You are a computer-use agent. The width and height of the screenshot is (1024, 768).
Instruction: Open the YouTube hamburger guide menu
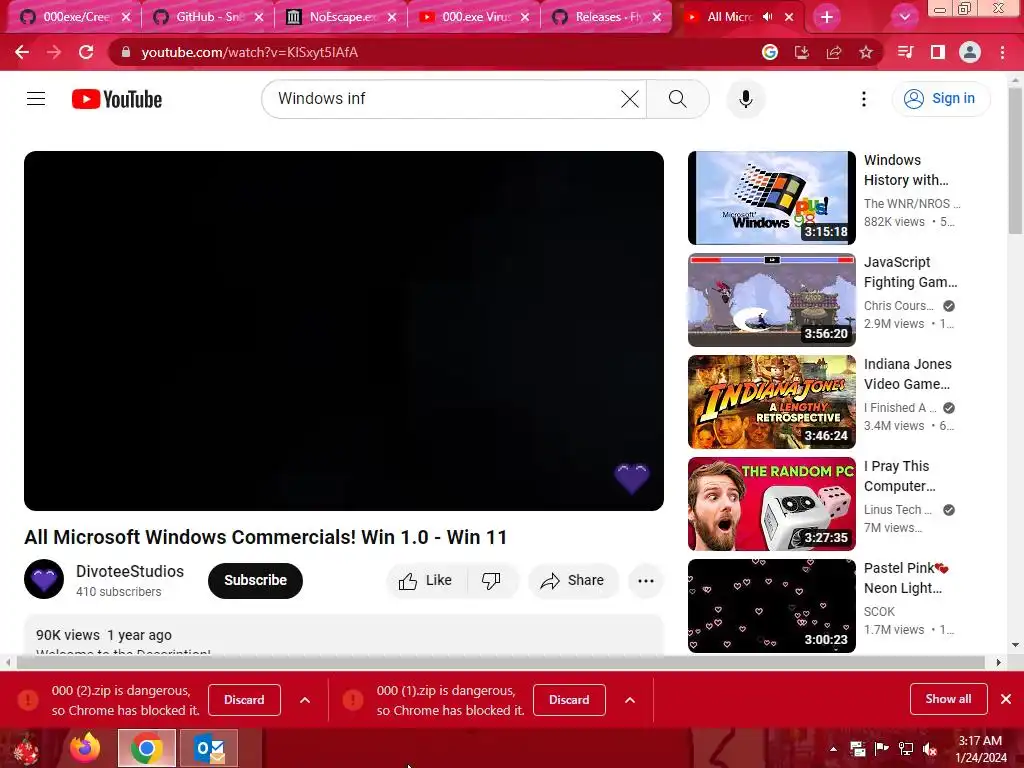click(36, 99)
